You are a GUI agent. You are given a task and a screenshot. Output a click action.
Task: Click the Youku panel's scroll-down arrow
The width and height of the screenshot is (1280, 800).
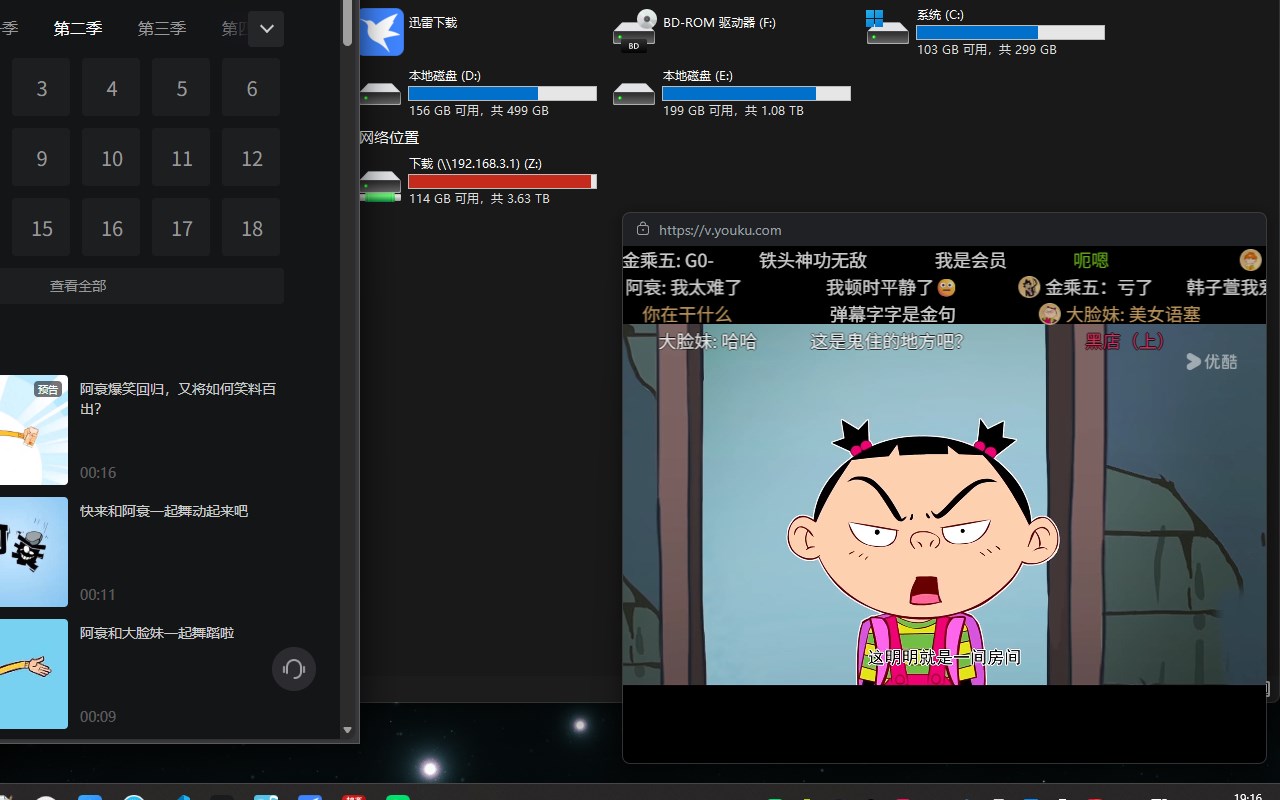point(347,731)
